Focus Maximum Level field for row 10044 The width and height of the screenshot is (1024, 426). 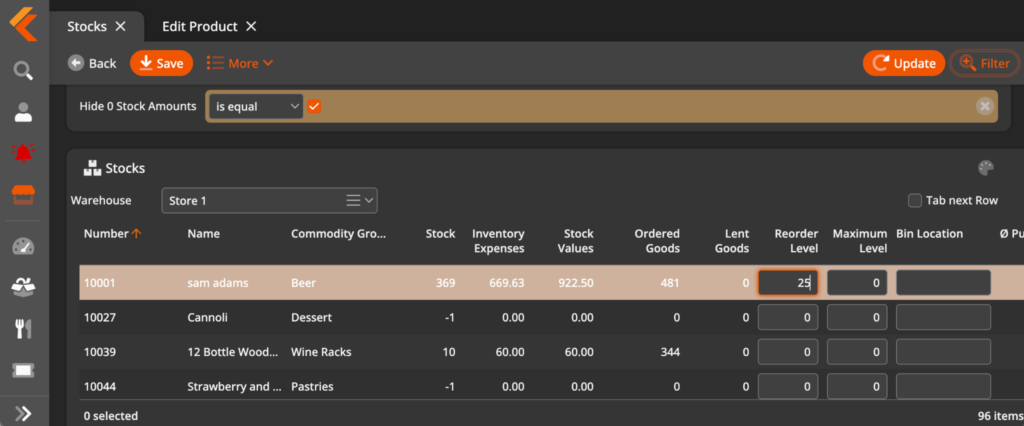[857, 386]
